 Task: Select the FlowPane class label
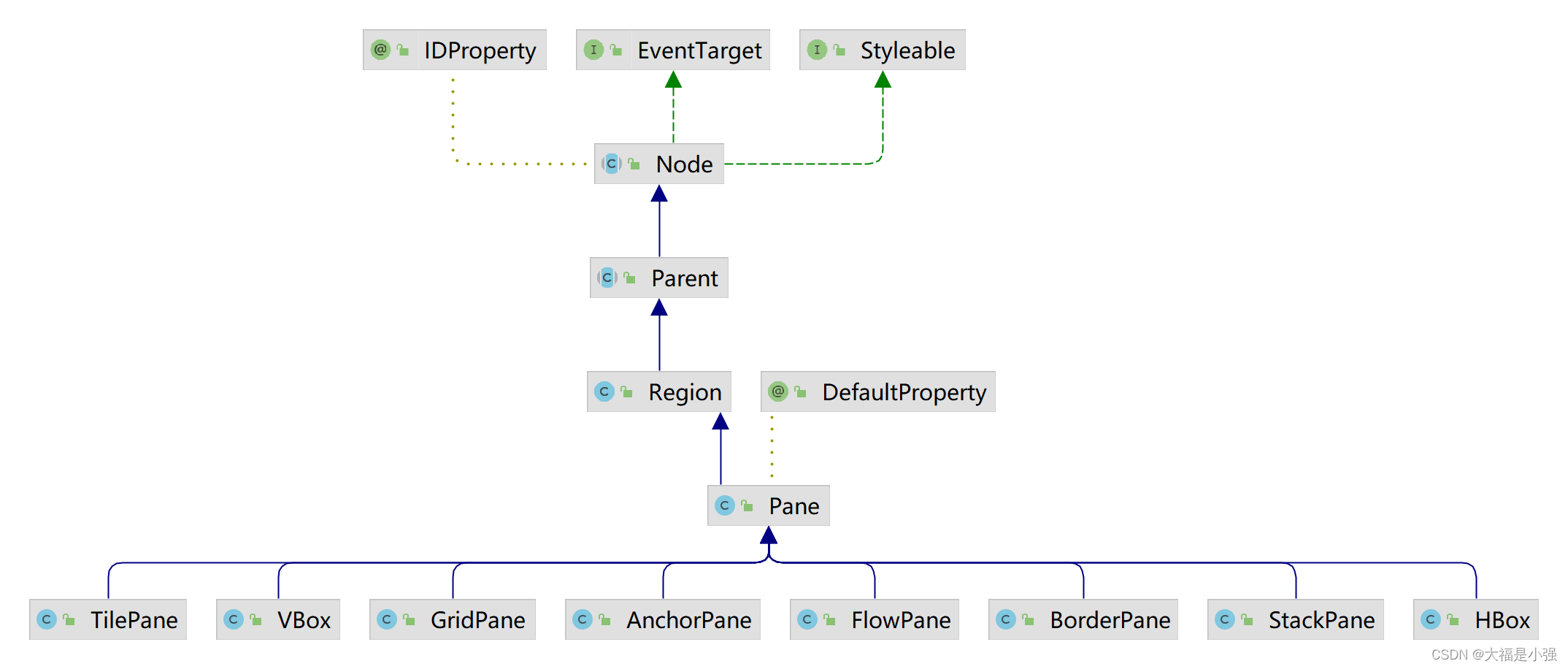[x=901, y=620]
